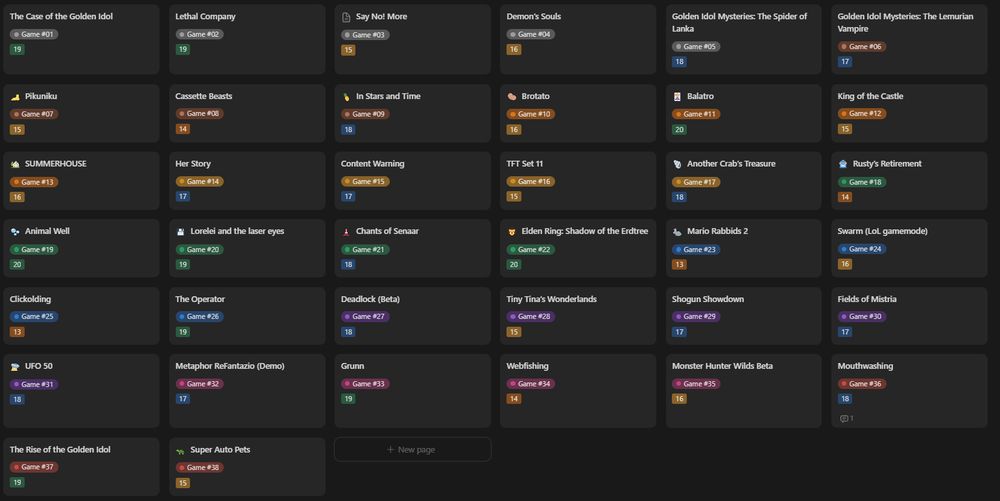Image resolution: width=1000 pixels, height=501 pixels.
Task: Click the Game #04 tag on Demon's Souls
Action: [531, 34]
